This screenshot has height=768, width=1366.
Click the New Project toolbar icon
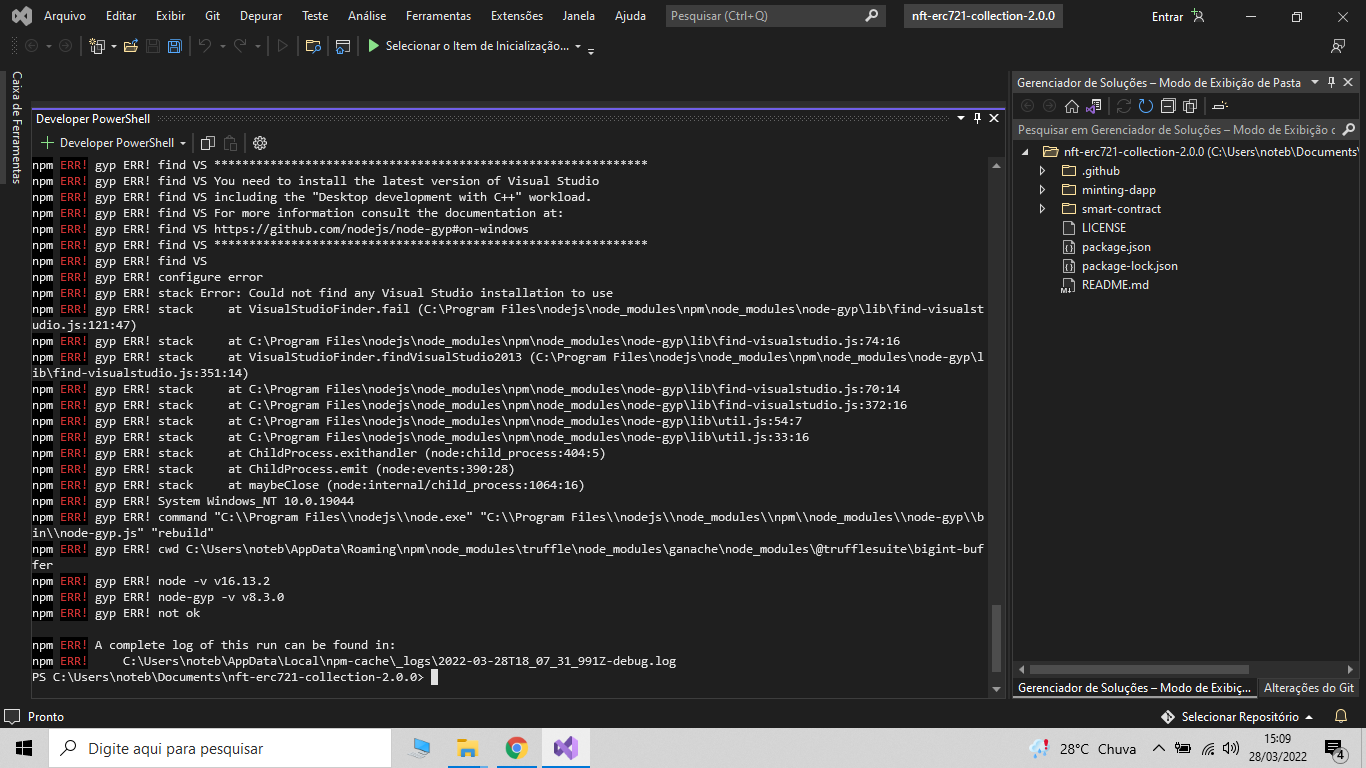(97, 46)
